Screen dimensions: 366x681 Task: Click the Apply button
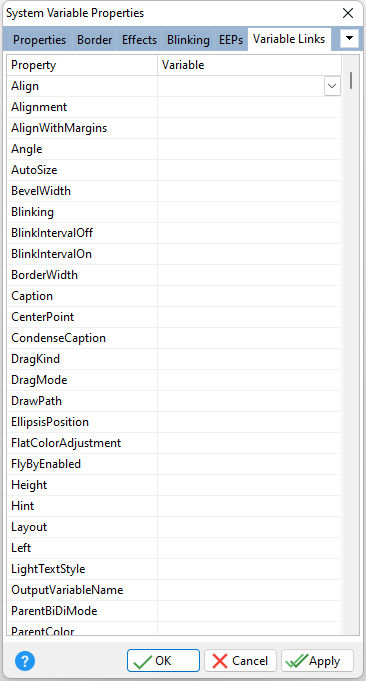point(317,661)
